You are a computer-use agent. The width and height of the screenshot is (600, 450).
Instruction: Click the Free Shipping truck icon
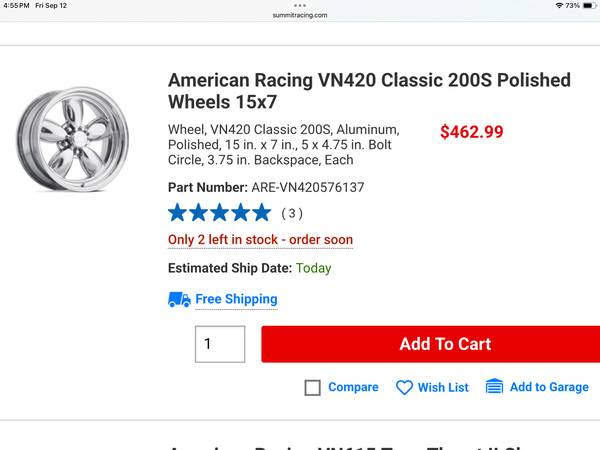tap(179, 299)
